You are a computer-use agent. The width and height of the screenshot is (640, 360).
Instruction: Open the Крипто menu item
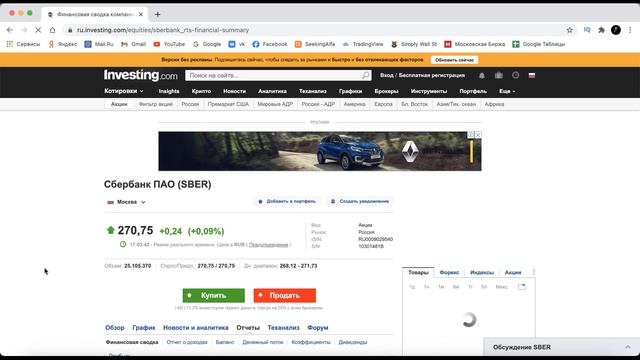click(x=201, y=91)
